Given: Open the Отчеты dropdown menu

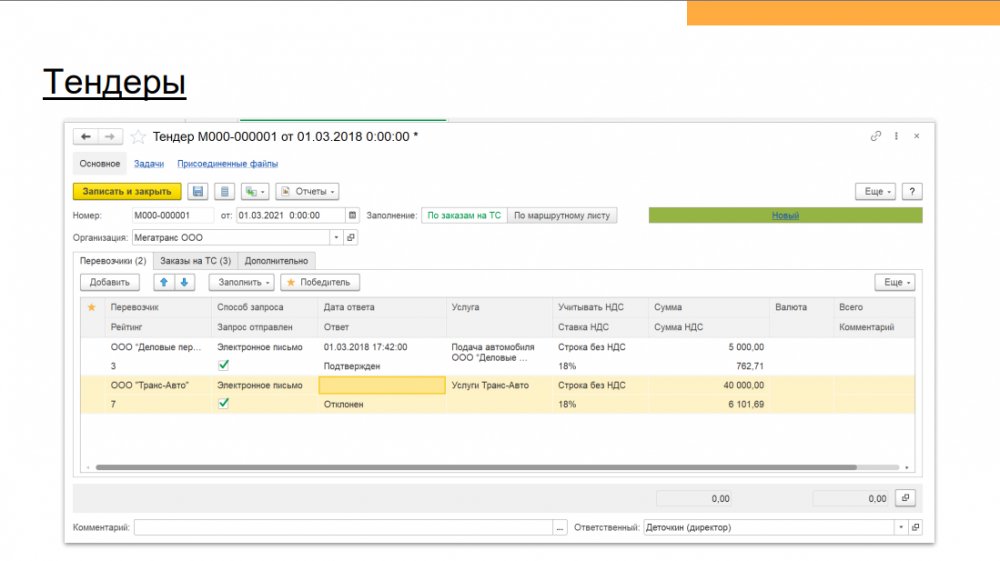Looking at the screenshot, I should (x=308, y=191).
